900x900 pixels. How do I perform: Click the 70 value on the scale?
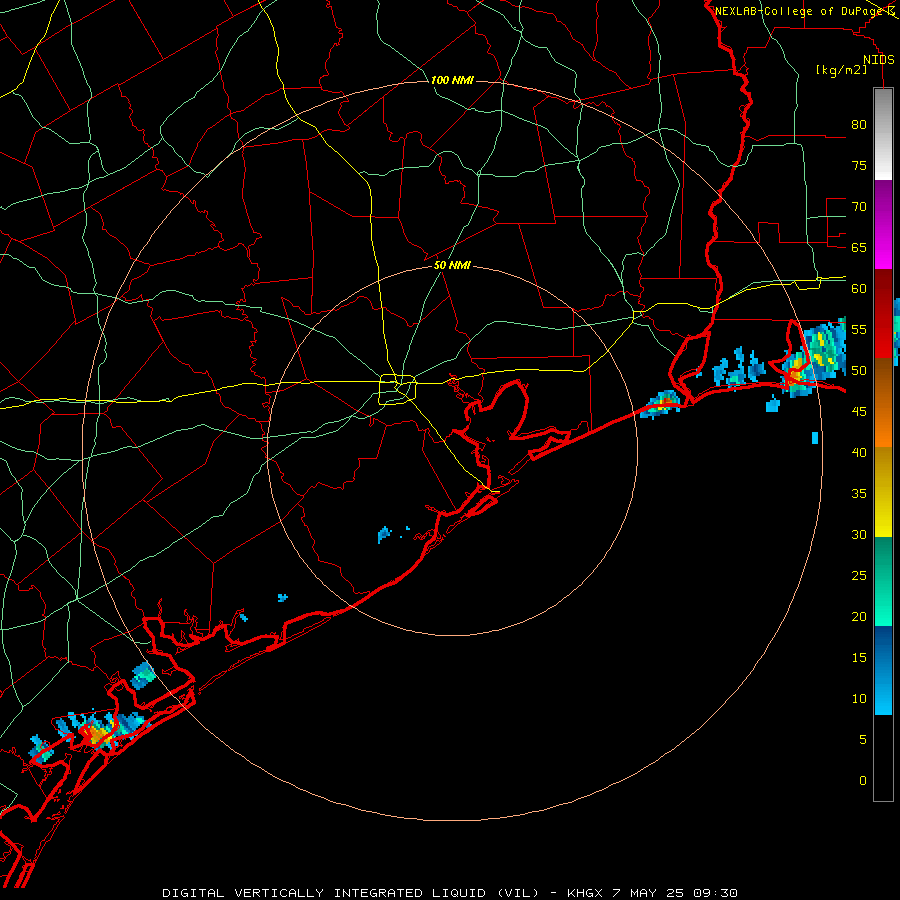coord(859,207)
